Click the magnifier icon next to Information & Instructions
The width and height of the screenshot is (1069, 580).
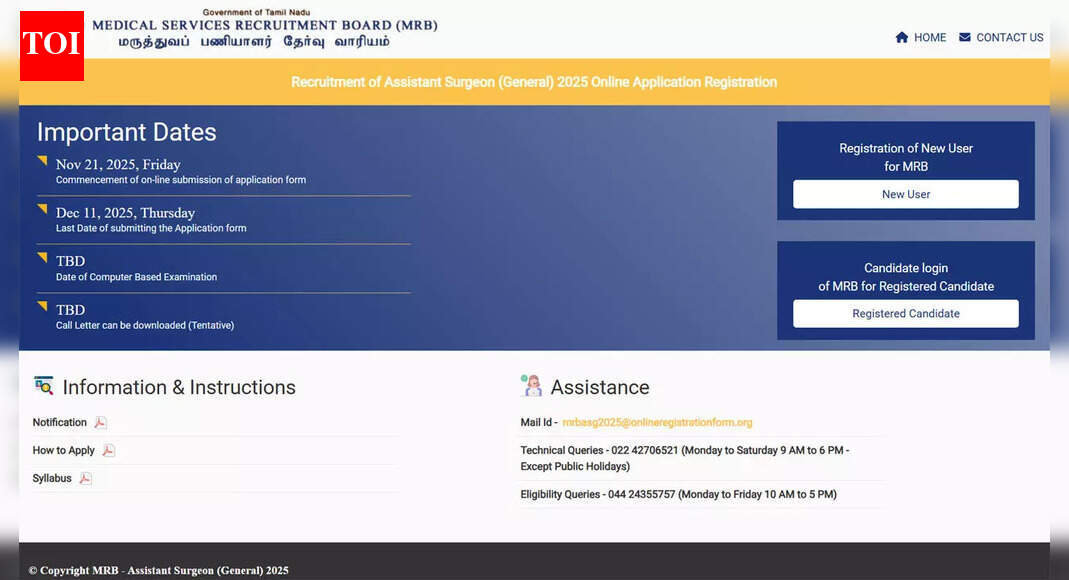(x=43, y=385)
